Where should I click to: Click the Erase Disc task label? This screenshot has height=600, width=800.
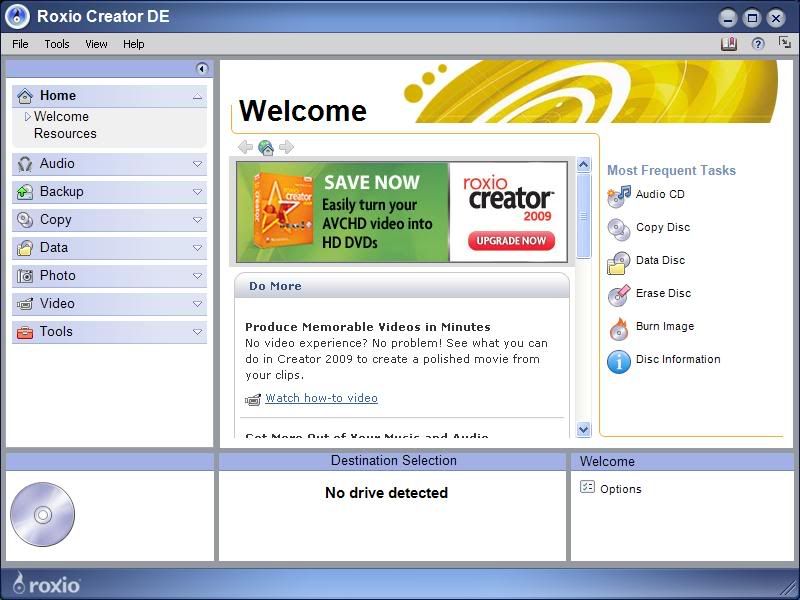coord(663,293)
